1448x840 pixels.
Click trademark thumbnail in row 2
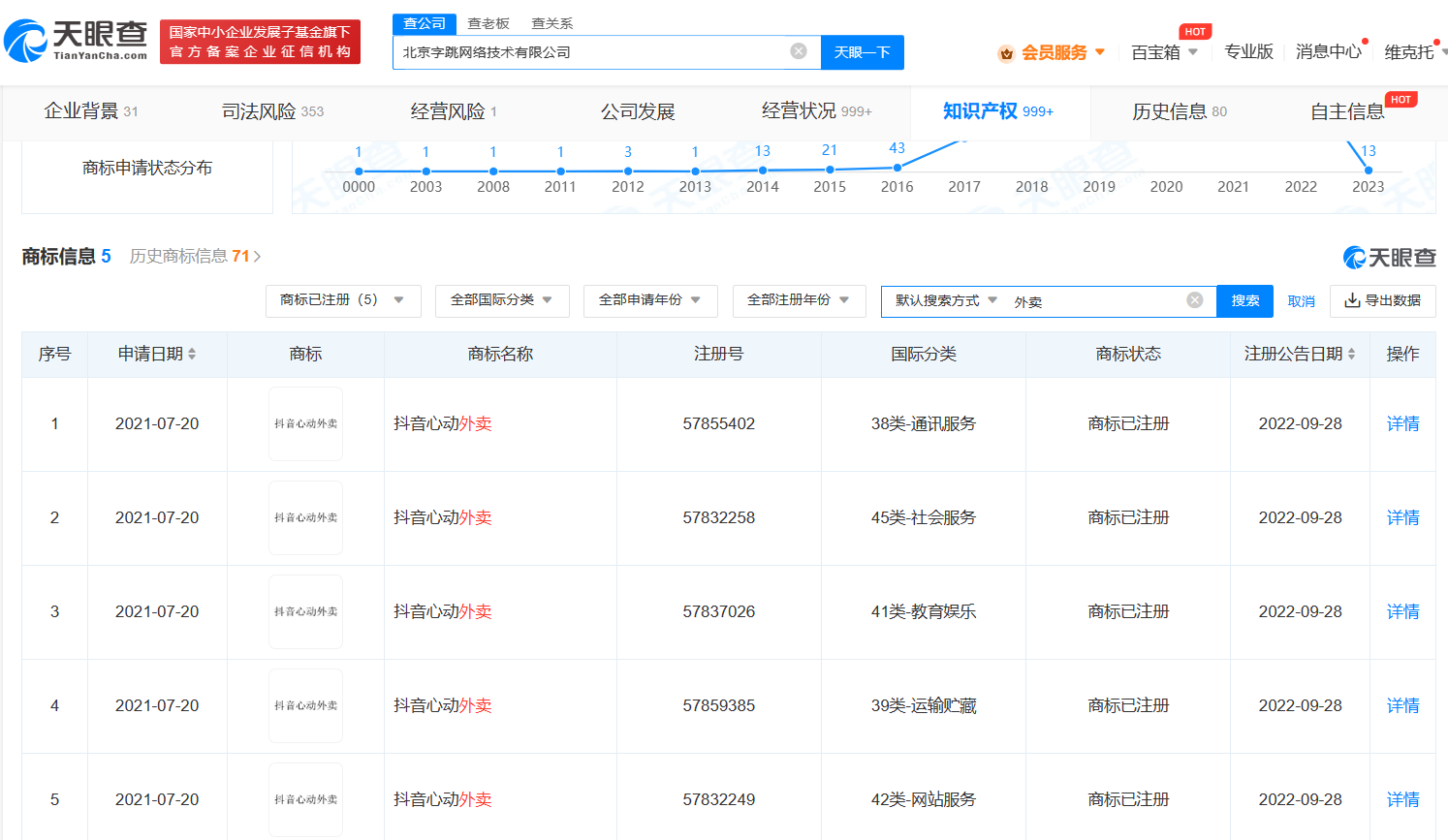click(x=305, y=517)
